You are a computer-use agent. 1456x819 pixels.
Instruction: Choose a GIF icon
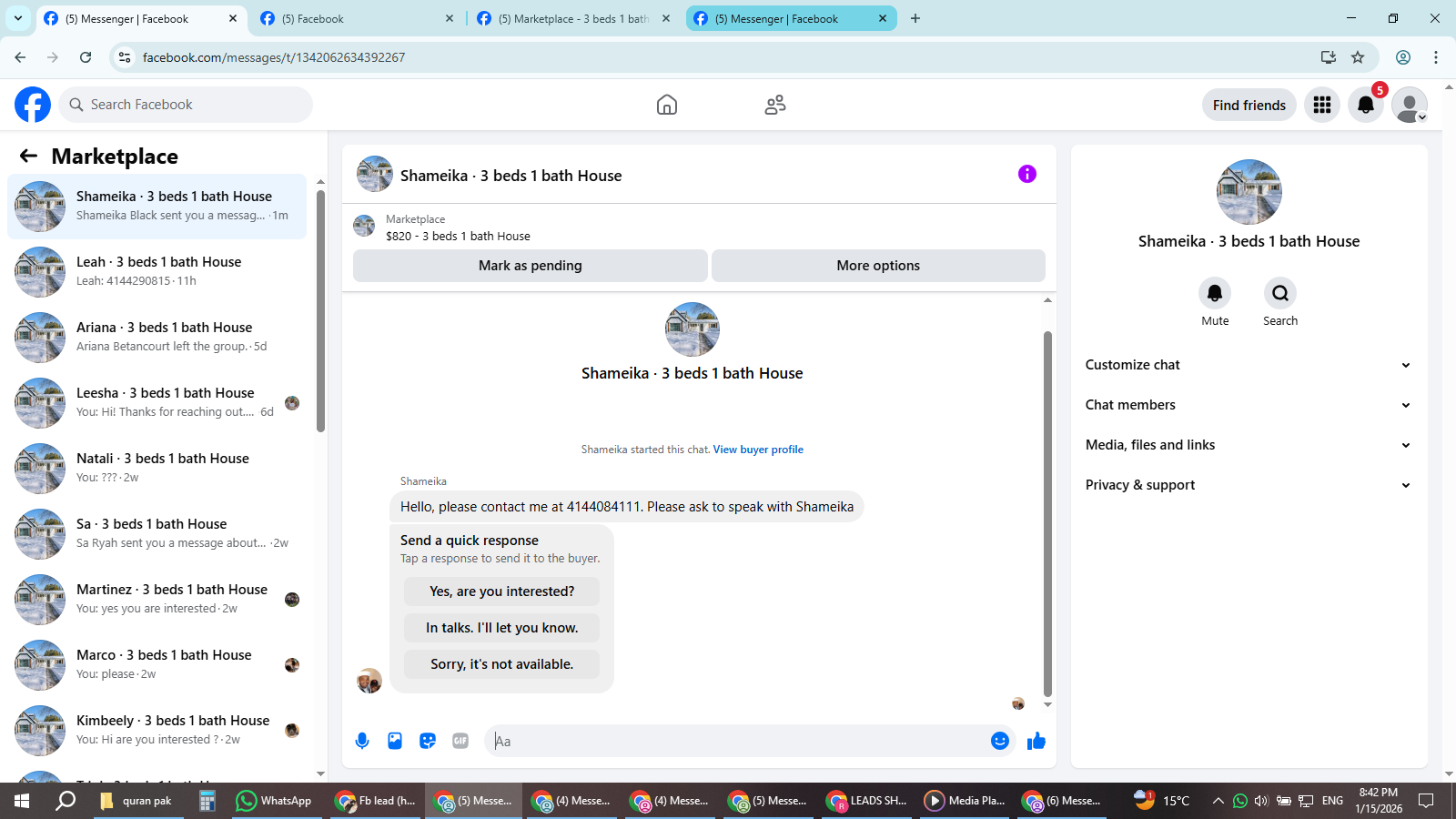click(x=460, y=741)
